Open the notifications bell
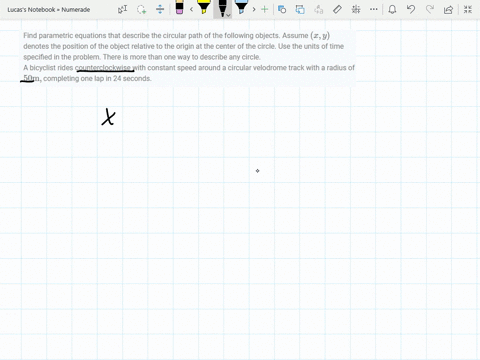This screenshot has width=480, height=360. (392, 9)
